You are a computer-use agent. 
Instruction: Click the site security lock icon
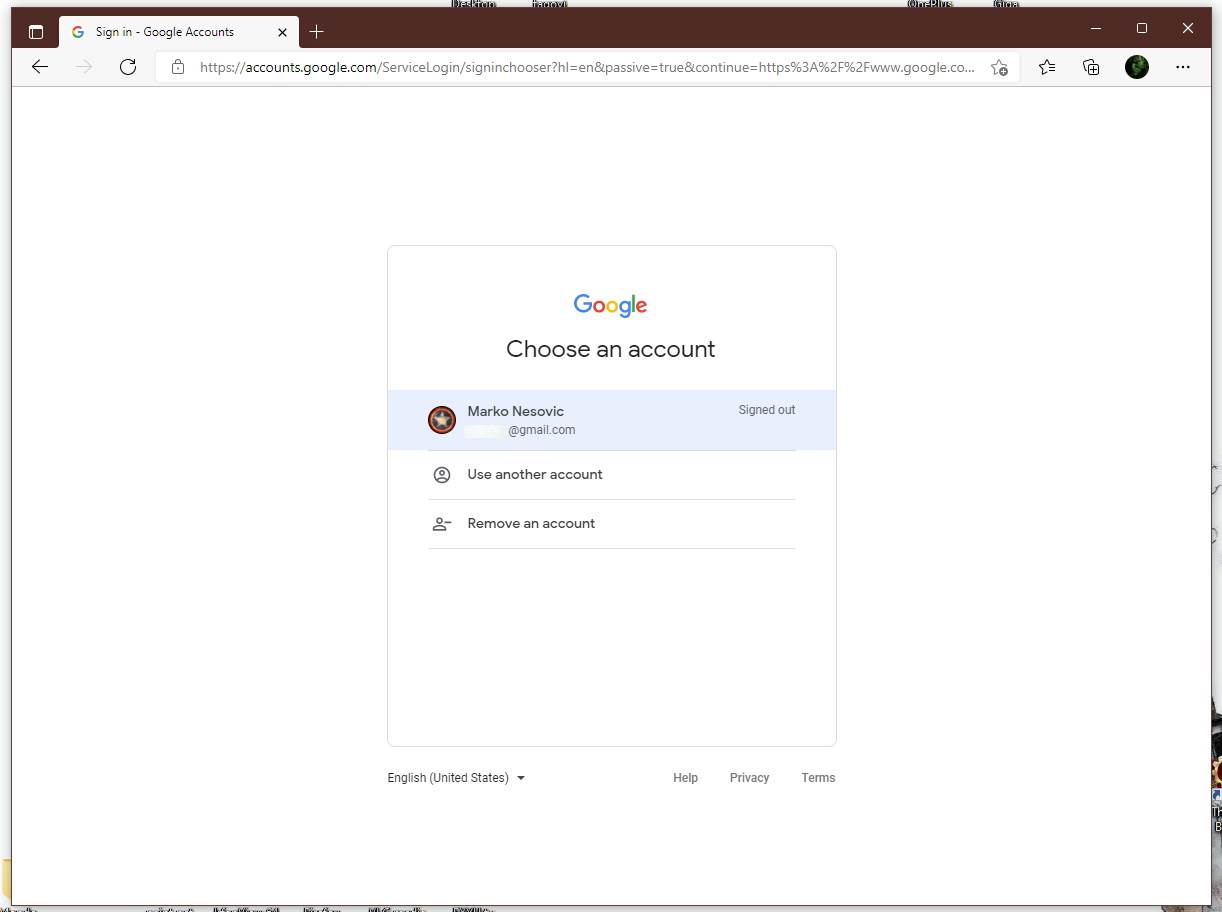pyautogui.click(x=177, y=67)
